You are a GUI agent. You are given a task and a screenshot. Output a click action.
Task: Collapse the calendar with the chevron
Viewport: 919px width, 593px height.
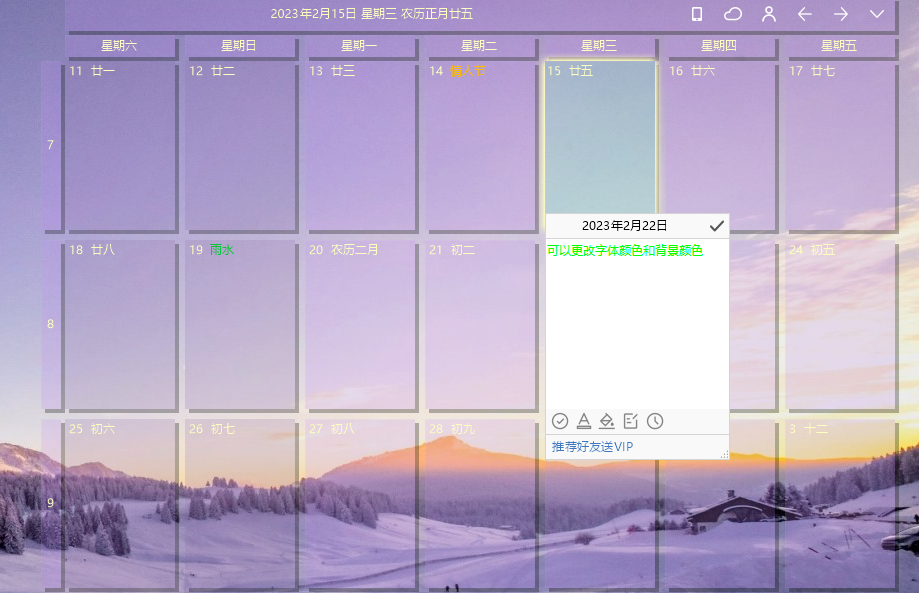tap(877, 14)
